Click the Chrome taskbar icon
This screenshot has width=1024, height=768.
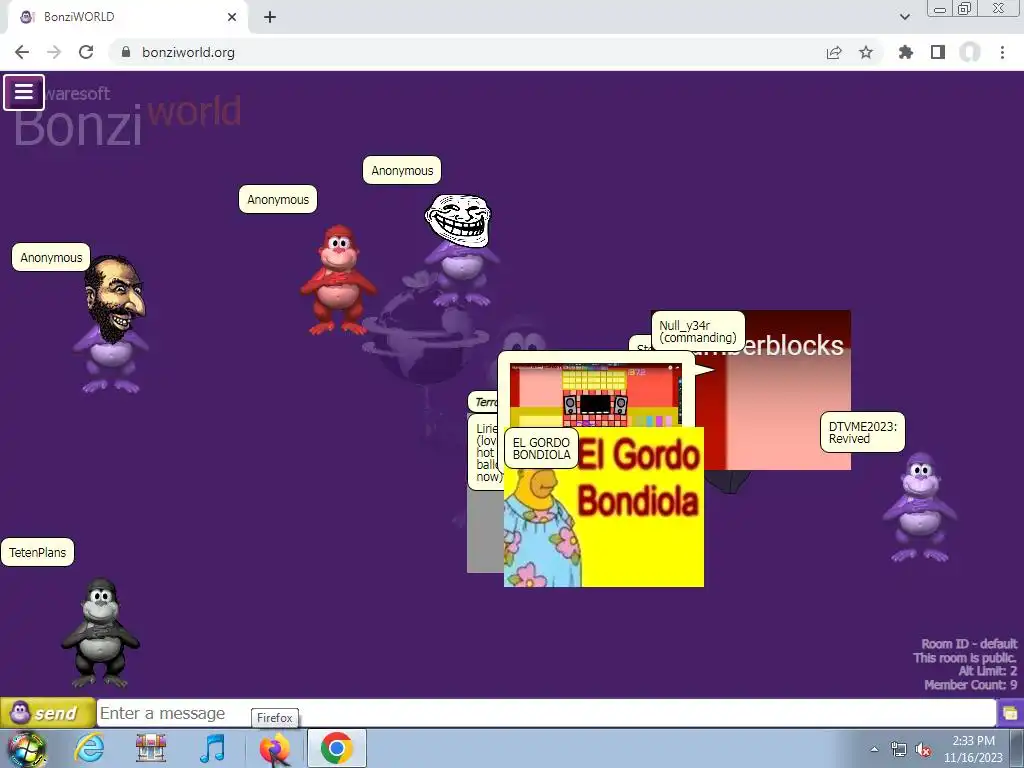click(336, 748)
